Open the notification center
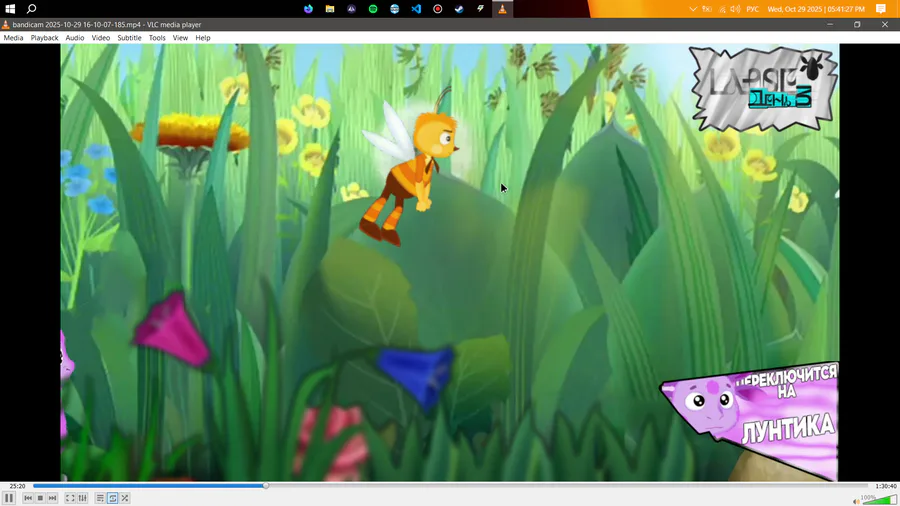This screenshot has width=900, height=506. (881, 9)
